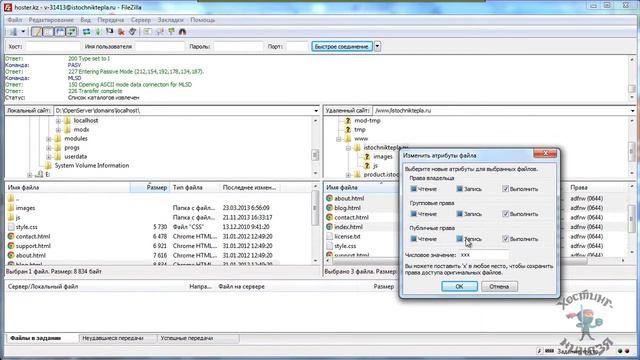640x360 pixels.
Task: Open the remote site path dropdown
Action: point(632,111)
